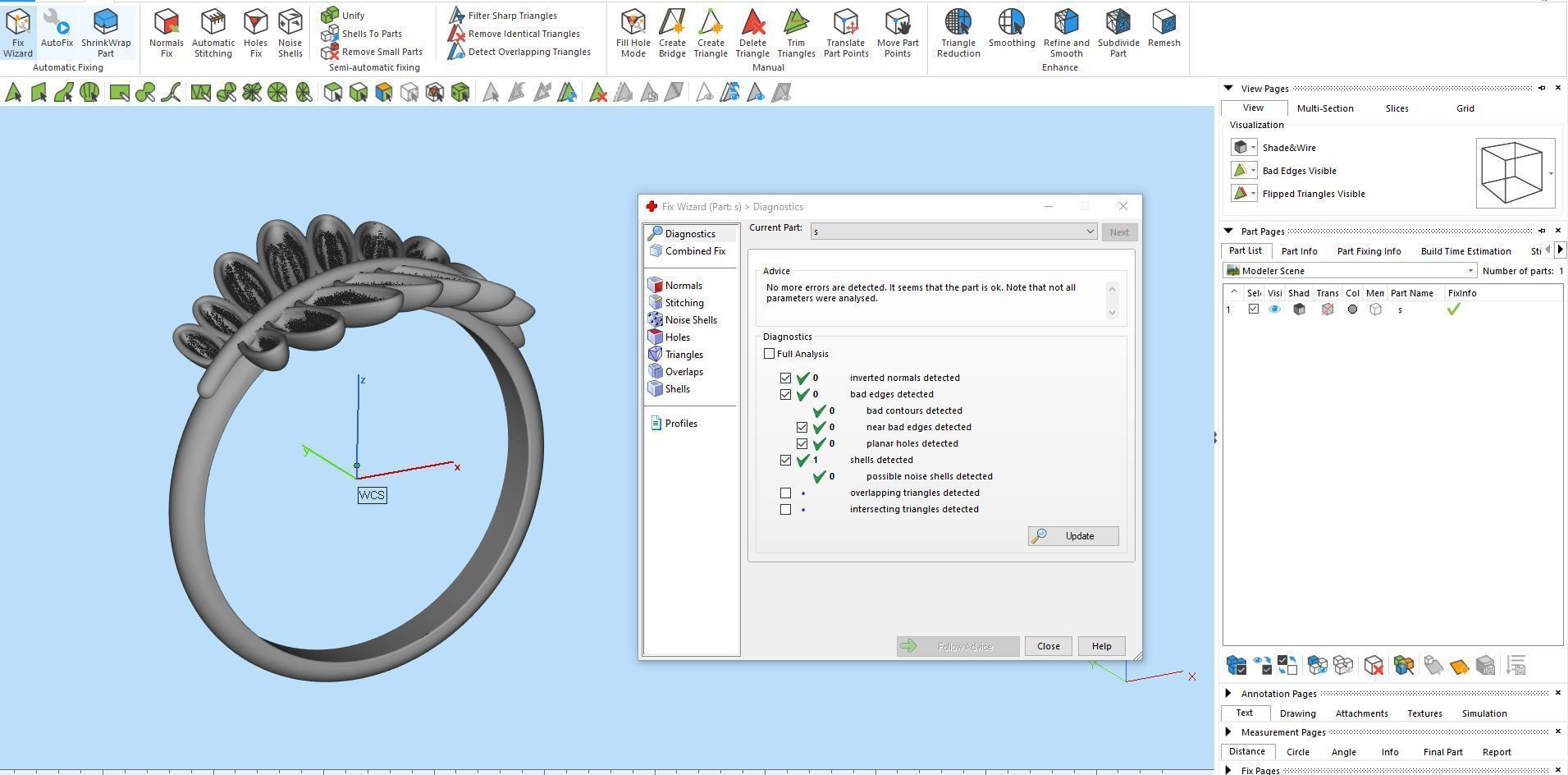The height and width of the screenshot is (775, 1568).
Task: Expand the Measurement Pages panel
Action: pos(1228,731)
